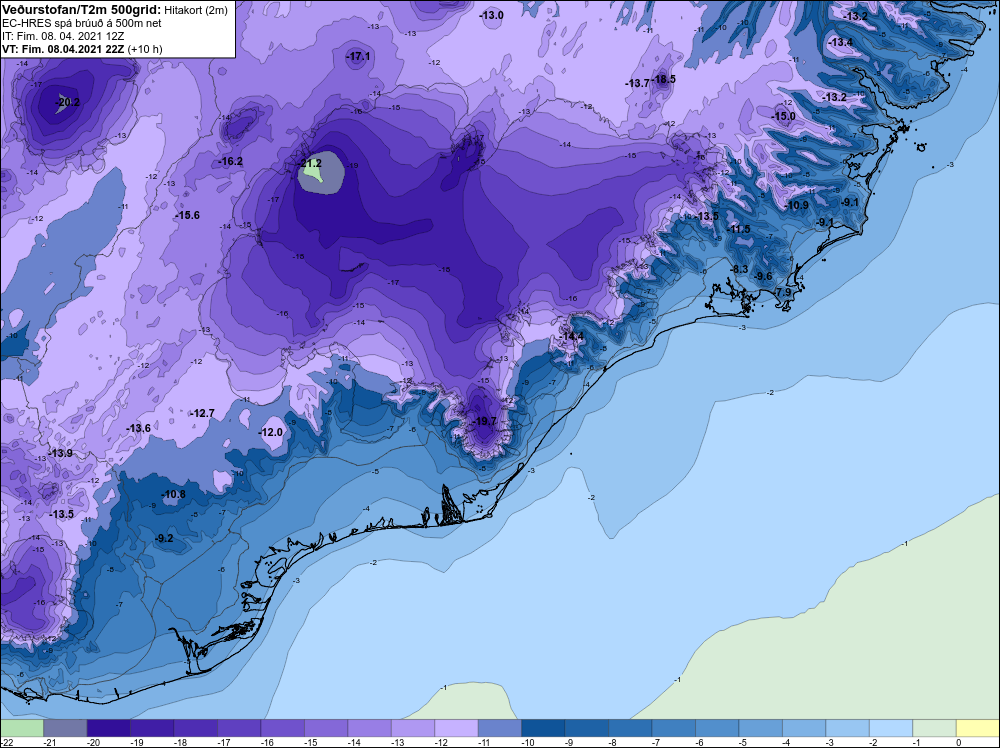Pick the dark blue -10 legend swatch

point(543,728)
